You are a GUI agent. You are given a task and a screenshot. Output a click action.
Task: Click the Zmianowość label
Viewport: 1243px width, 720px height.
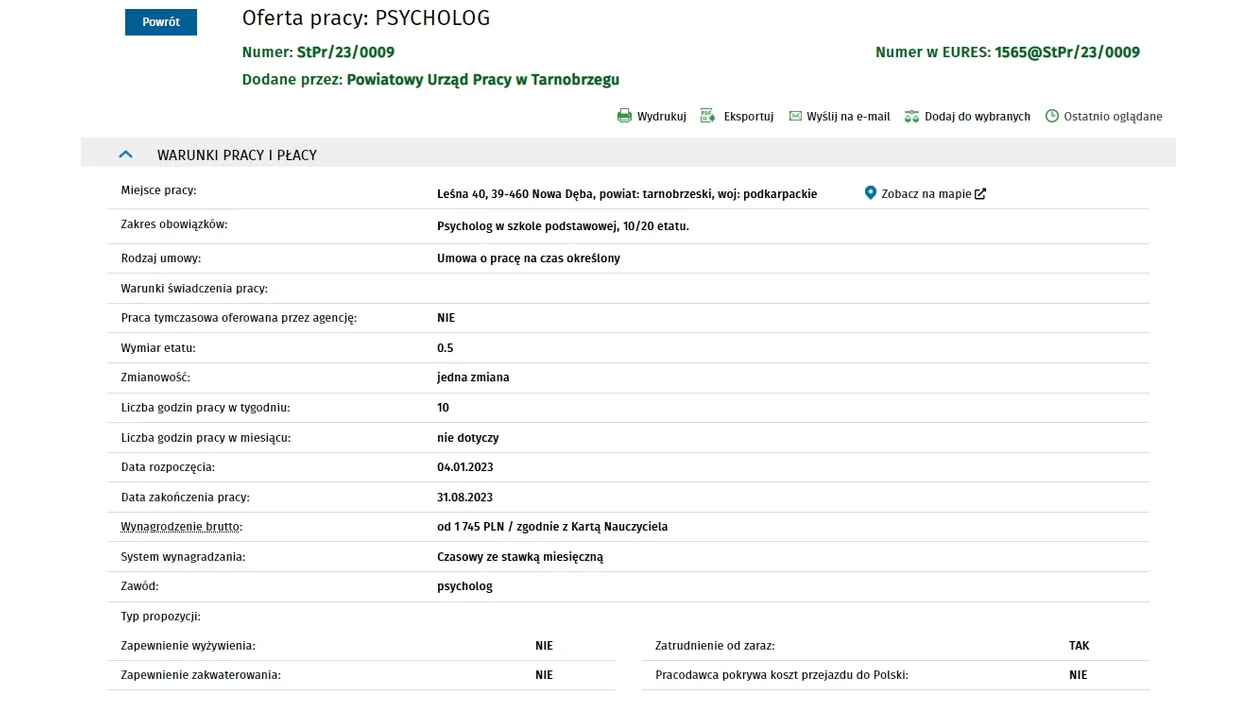pos(155,377)
